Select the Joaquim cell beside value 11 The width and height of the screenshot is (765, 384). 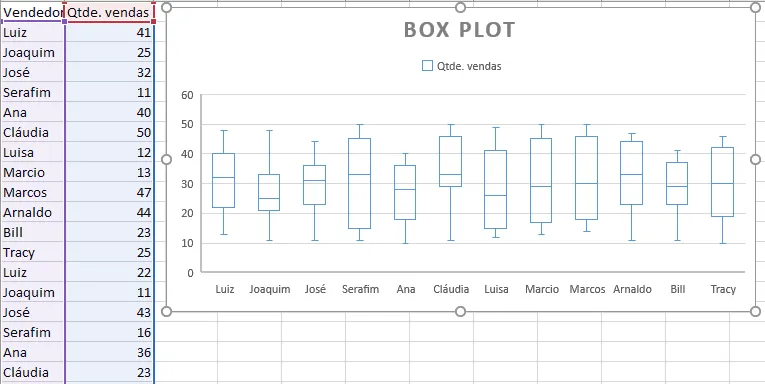click(x=33, y=292)
